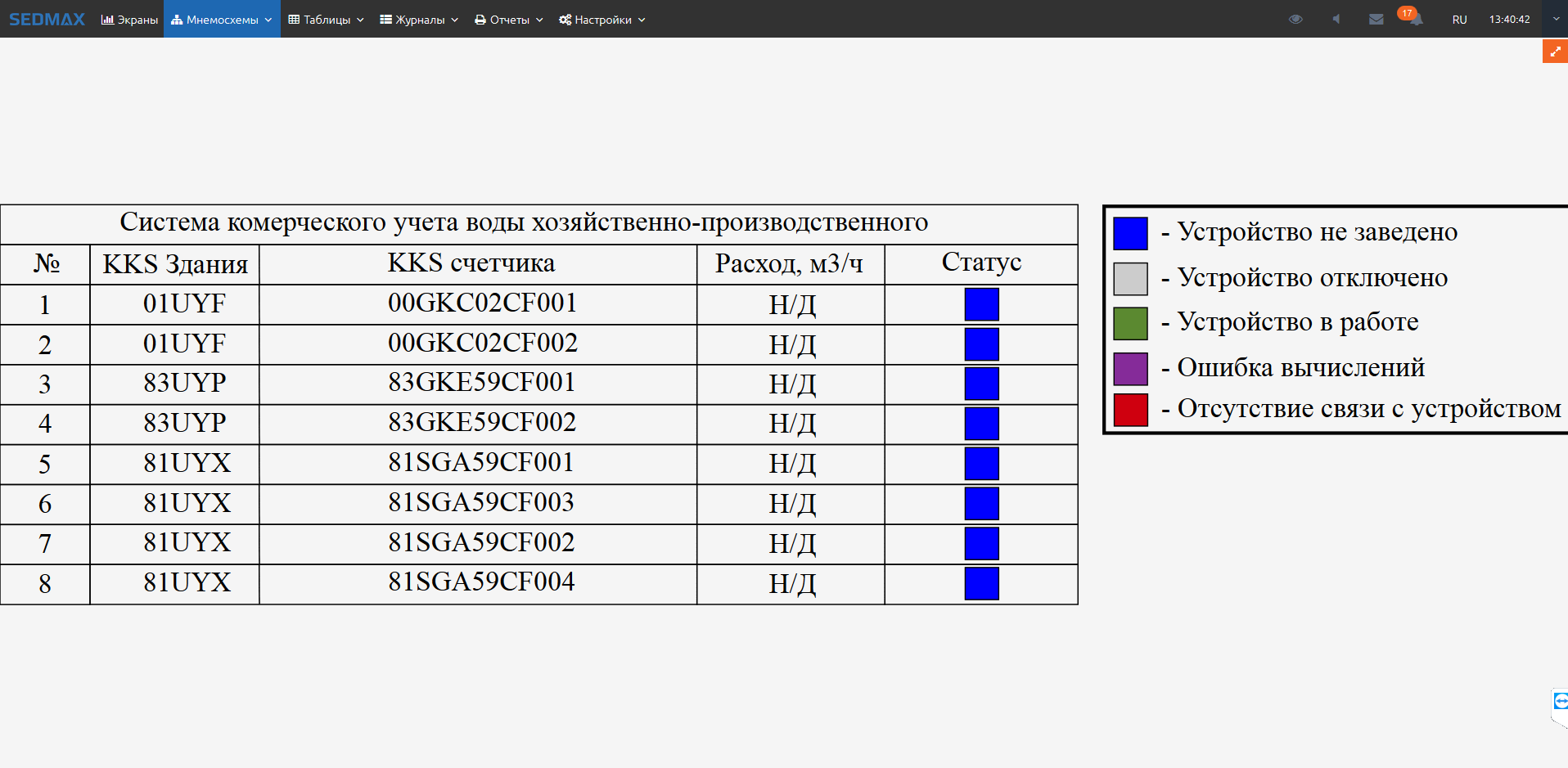
Task: Switch the RU language selector
Action: (1459, 20)
